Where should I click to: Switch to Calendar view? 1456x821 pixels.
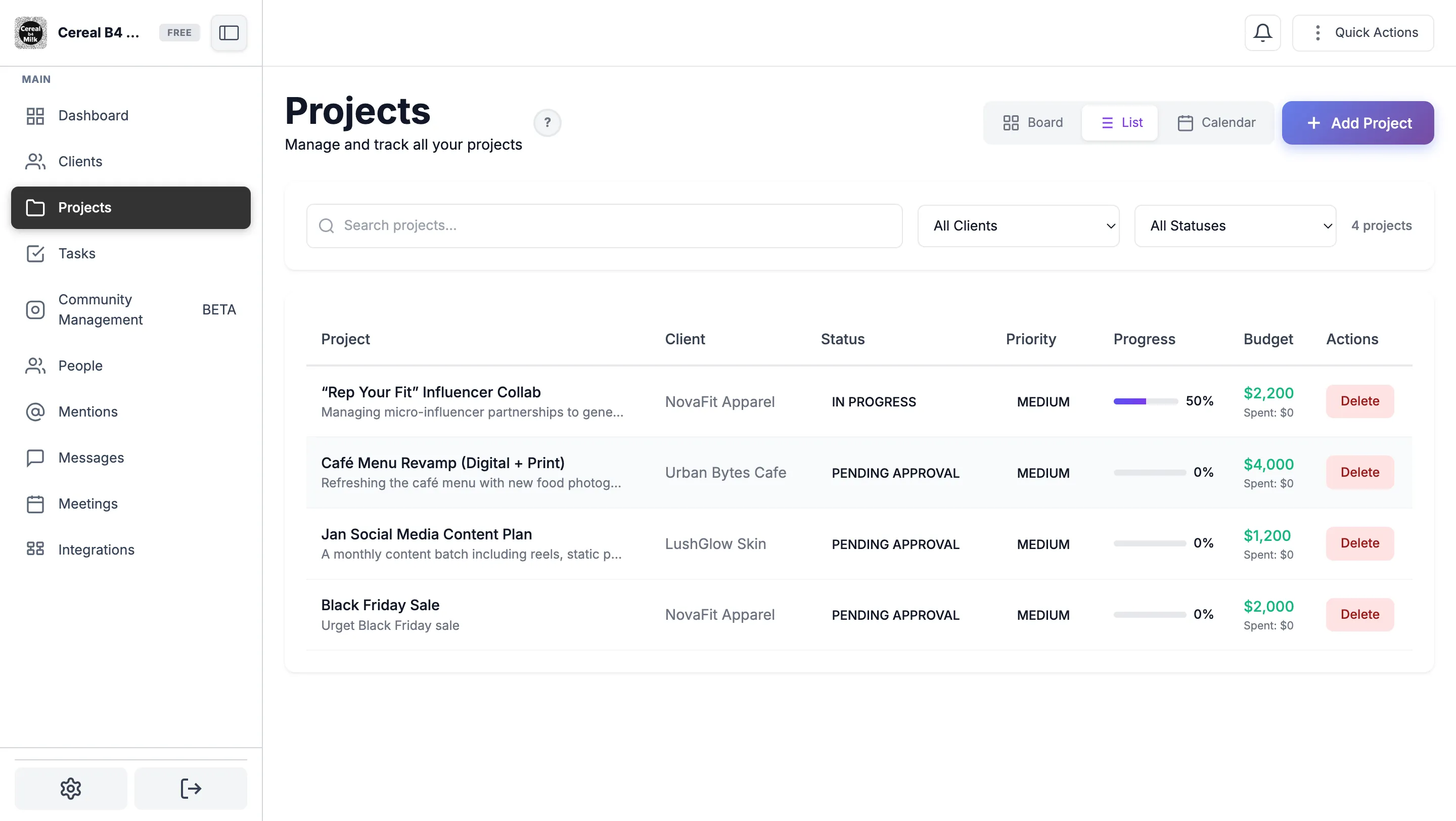(x=1216, y=123)
